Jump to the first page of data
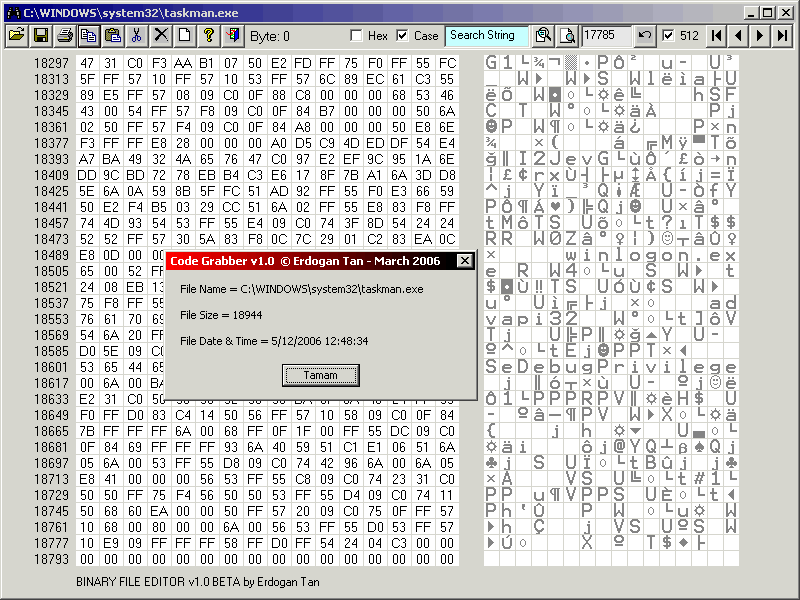 (716, 35)
